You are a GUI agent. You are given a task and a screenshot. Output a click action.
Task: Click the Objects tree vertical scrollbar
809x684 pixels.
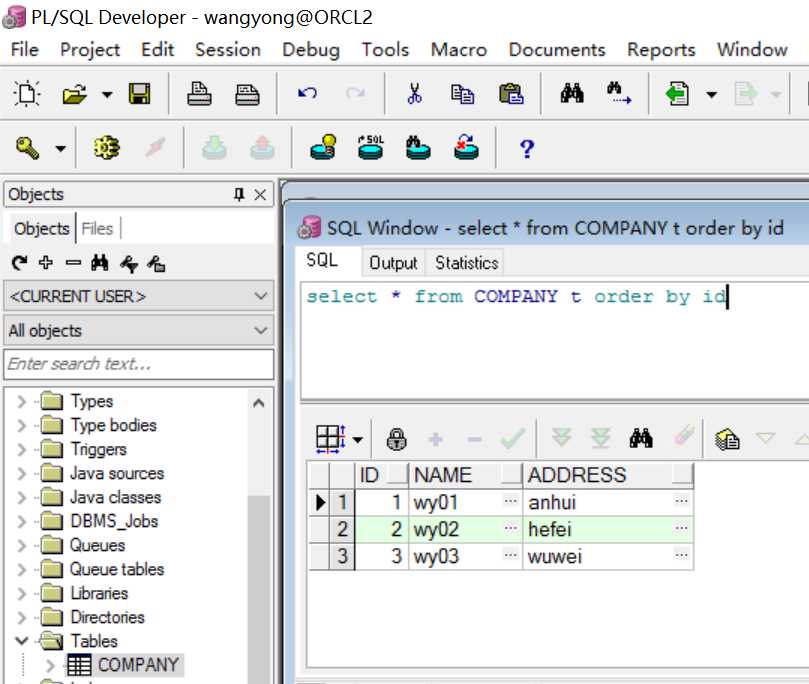pos(258,536)
